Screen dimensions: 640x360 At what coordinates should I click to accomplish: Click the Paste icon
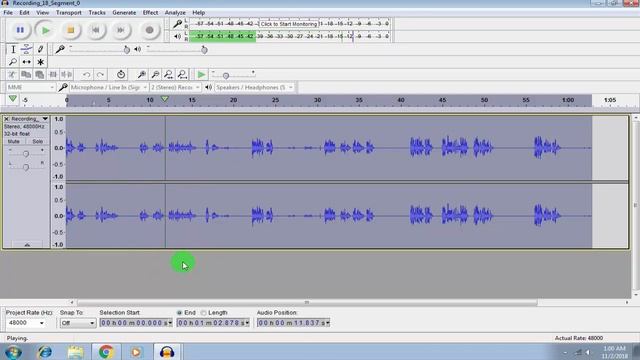39,75
